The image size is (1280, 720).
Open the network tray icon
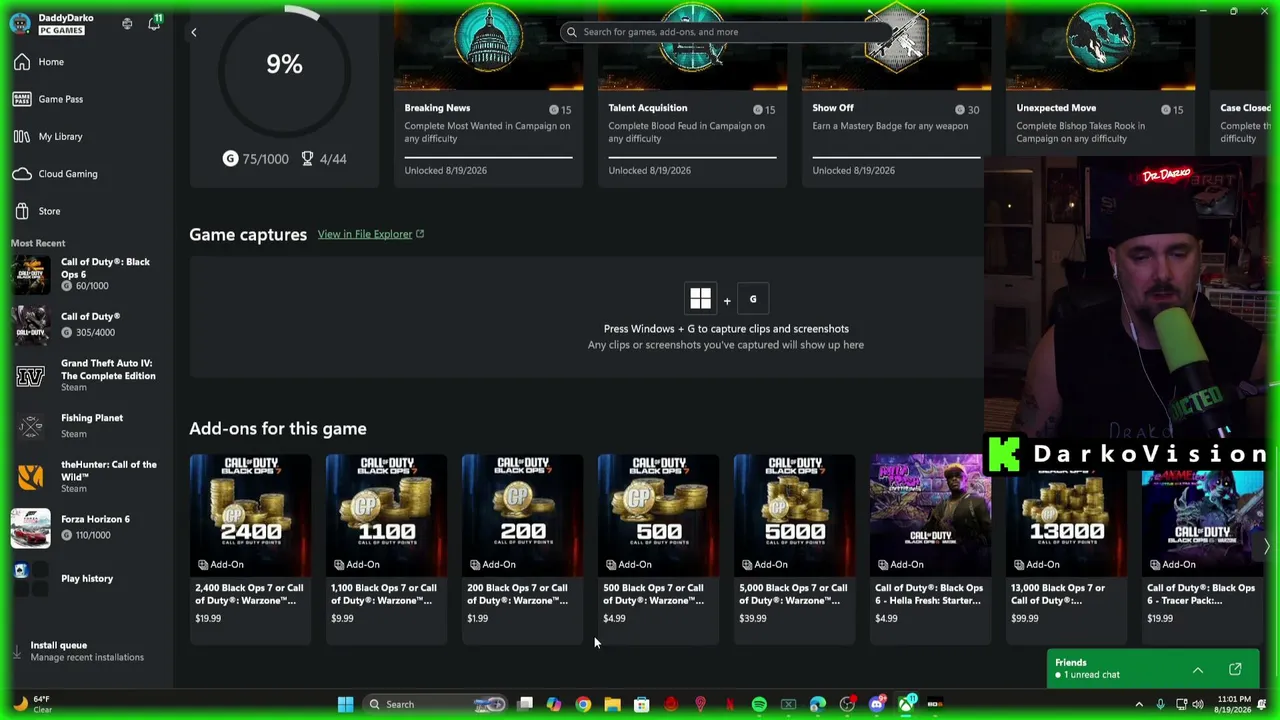tap(1181, 704)
